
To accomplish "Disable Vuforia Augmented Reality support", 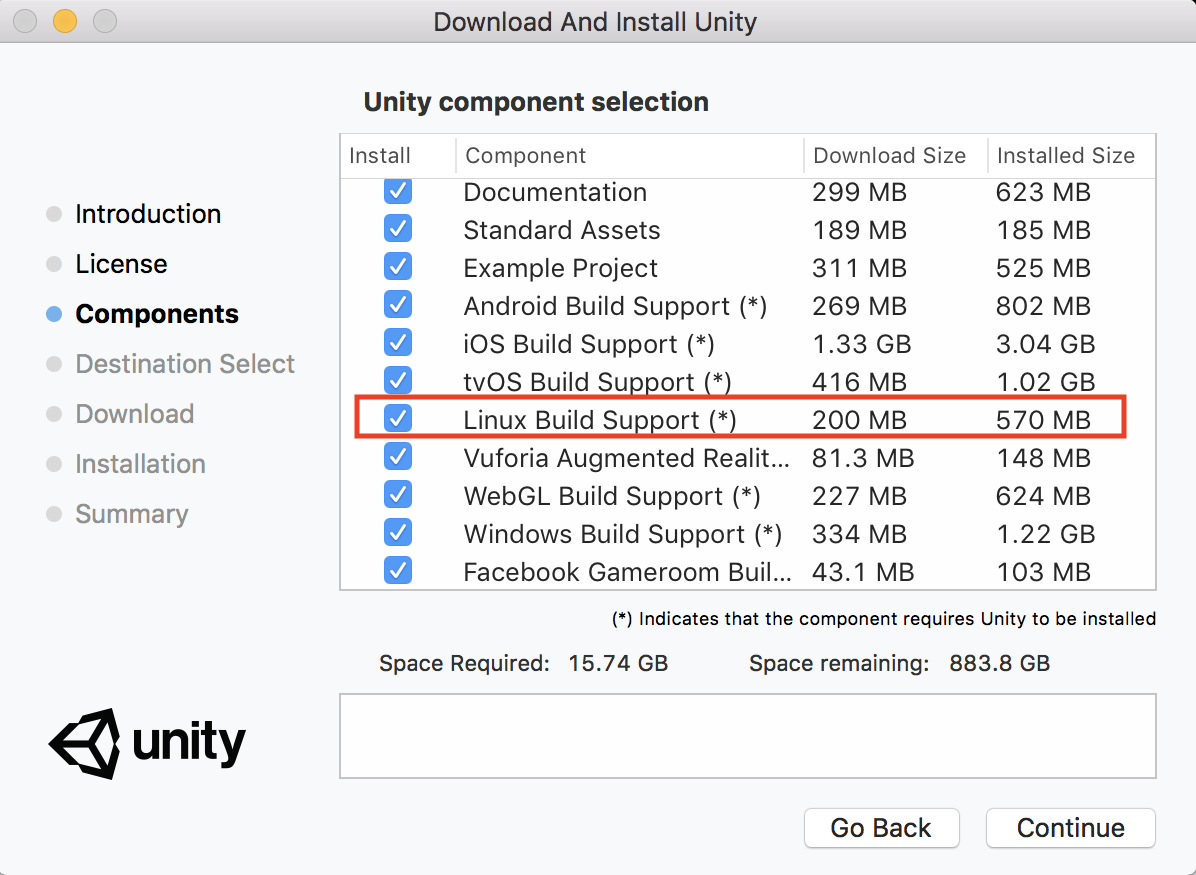I will click(x=397, y=456).
